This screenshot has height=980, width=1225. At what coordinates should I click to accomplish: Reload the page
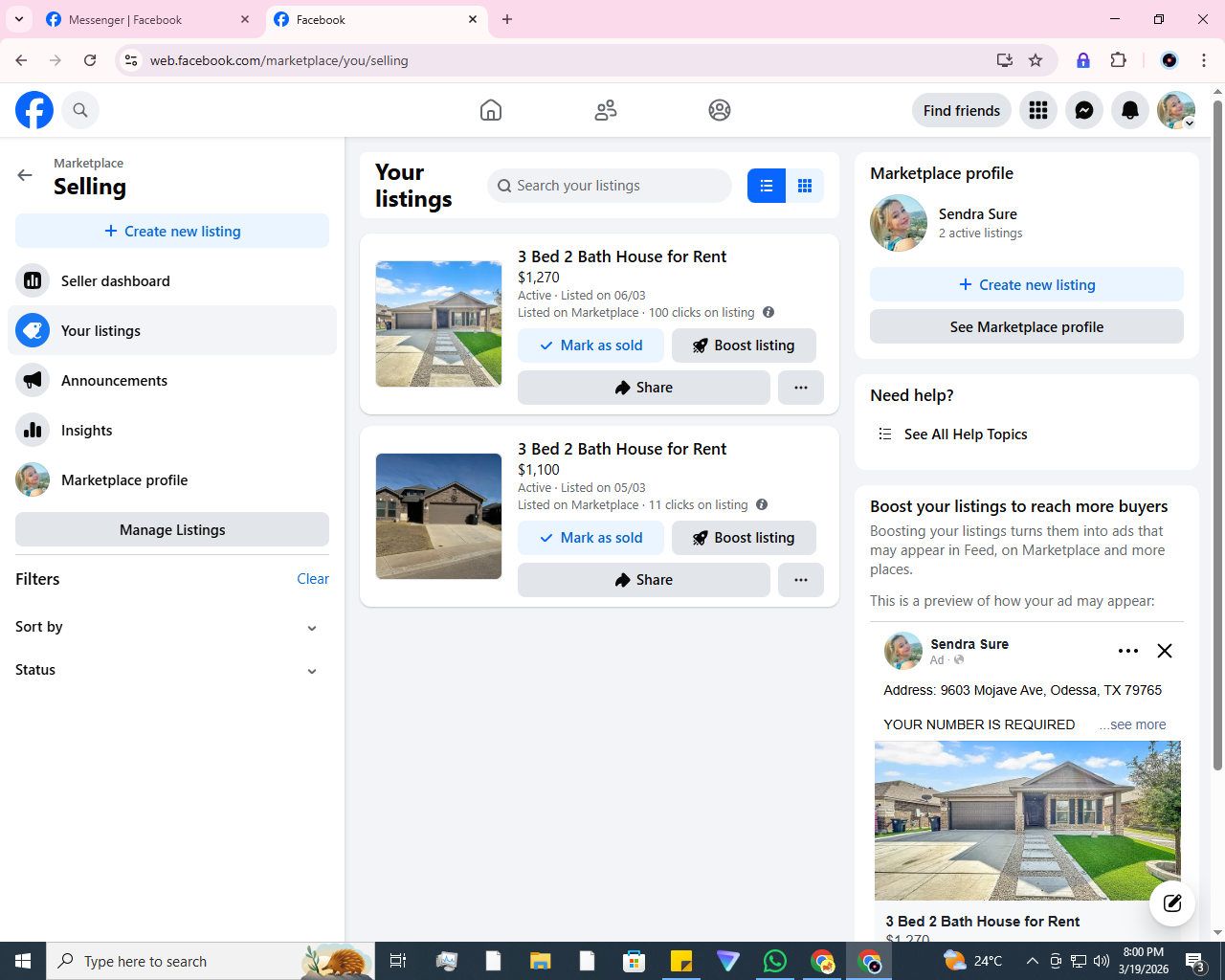(90, 60)
